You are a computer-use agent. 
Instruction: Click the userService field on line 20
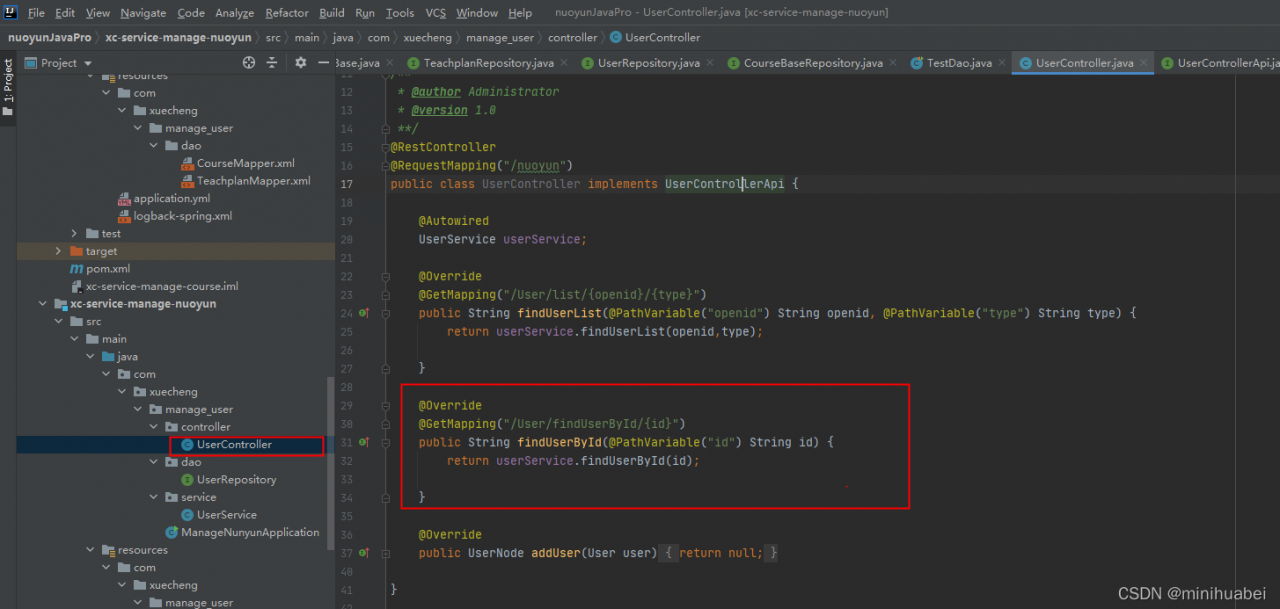(541, 239)
